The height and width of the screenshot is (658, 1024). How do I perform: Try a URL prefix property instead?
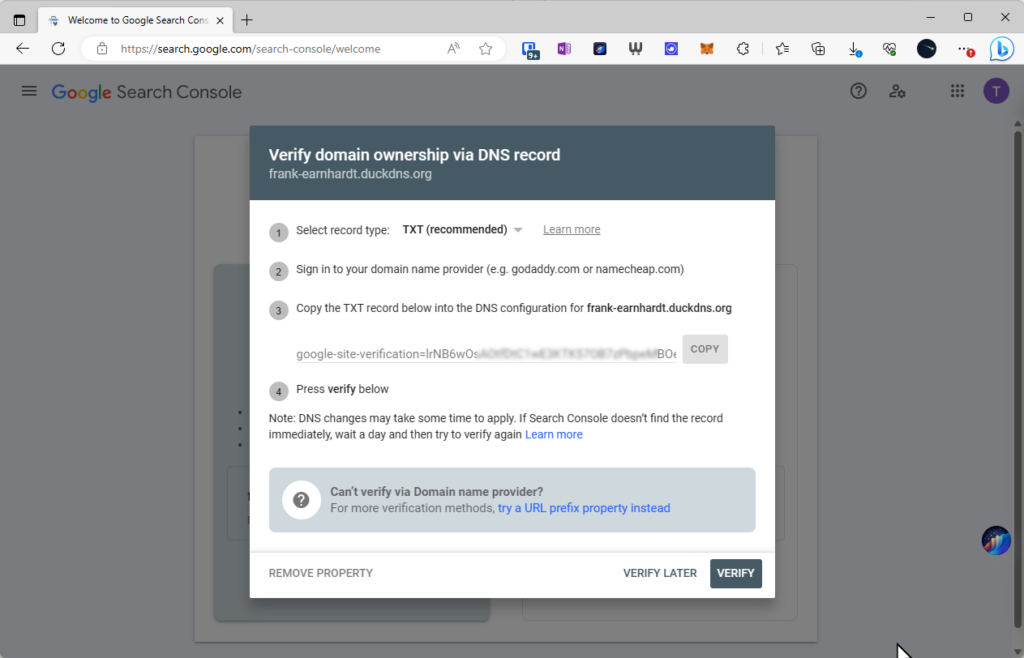click(x=584, y=508)
